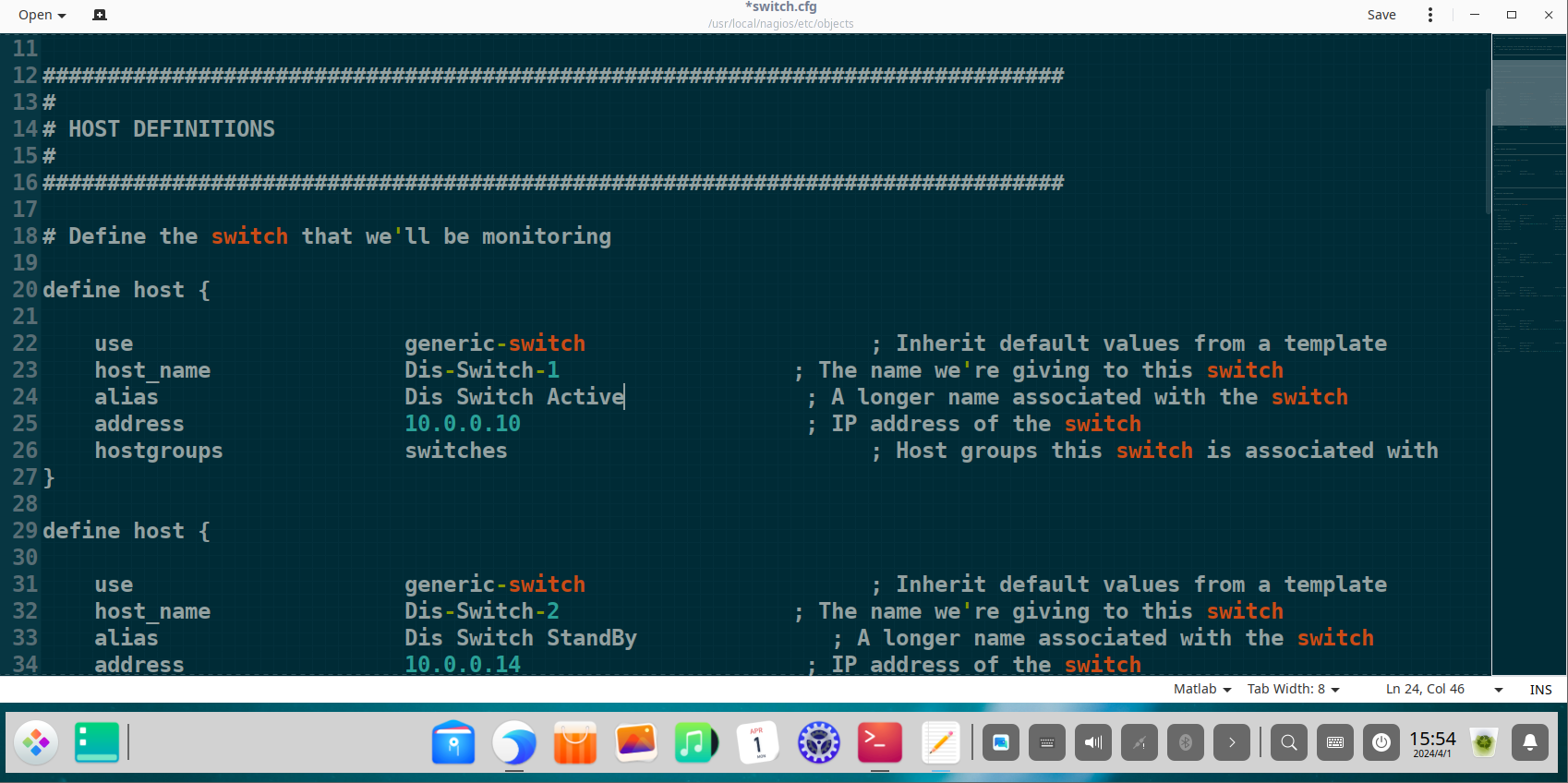Toggle the volume tray icon

(x=1093, y=742)
